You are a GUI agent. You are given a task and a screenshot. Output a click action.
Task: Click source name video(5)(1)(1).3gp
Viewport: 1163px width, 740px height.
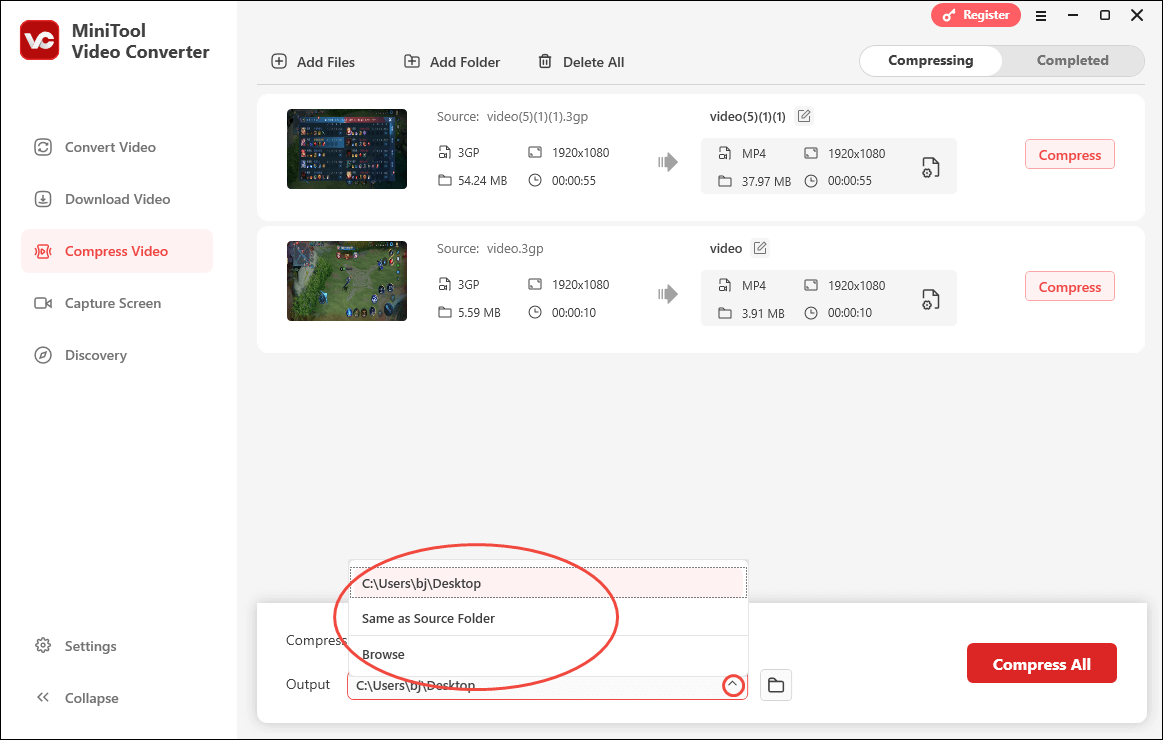click(x=537, y=116)
